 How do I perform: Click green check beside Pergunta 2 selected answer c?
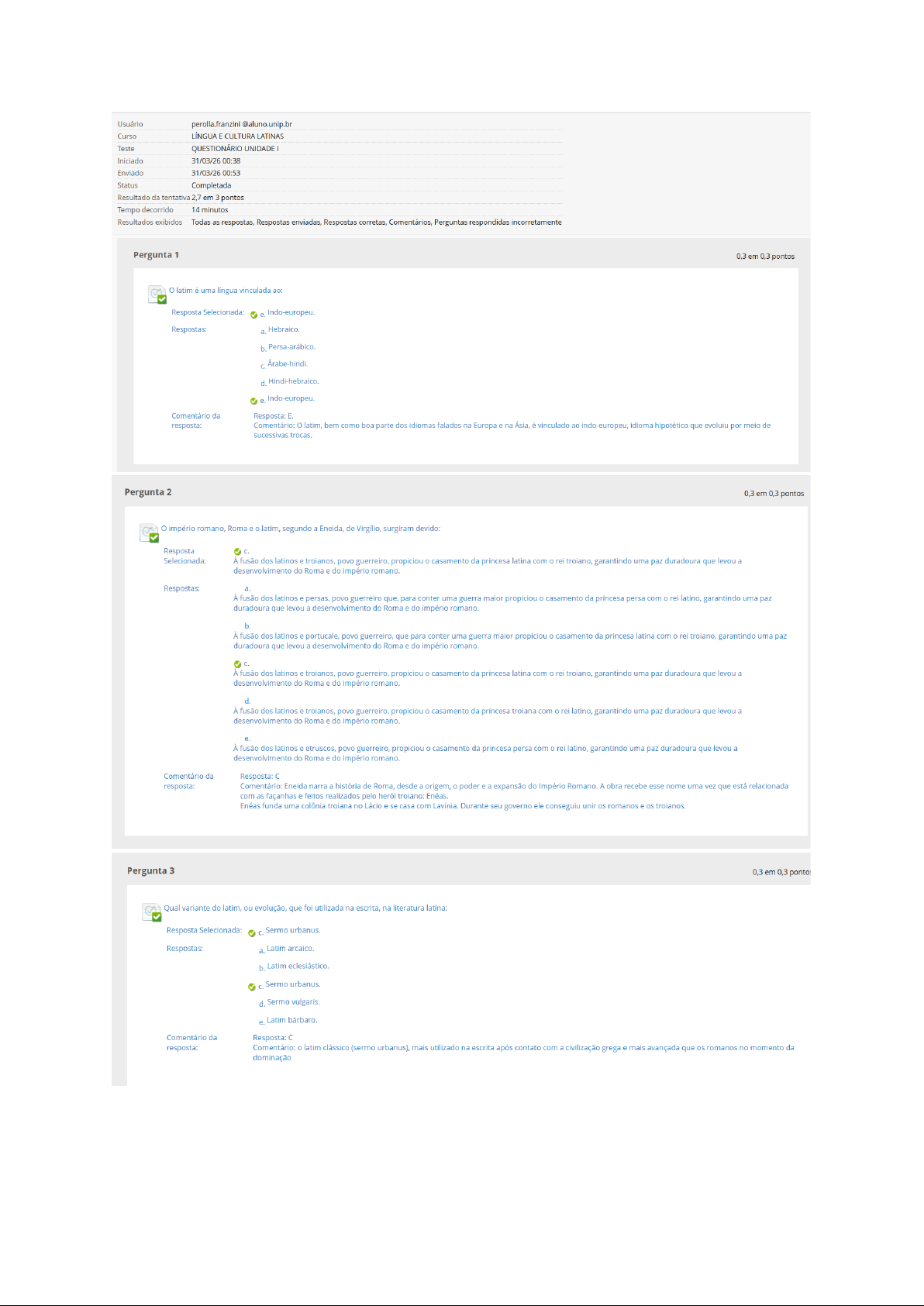click(x=237, y=552)
